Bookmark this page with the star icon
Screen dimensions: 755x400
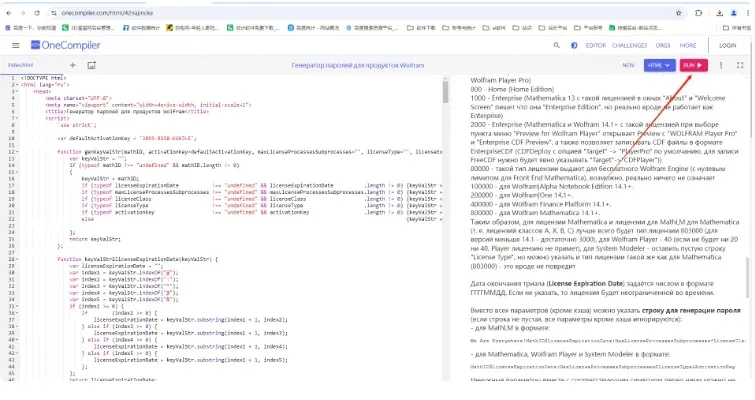coord(678,13)
